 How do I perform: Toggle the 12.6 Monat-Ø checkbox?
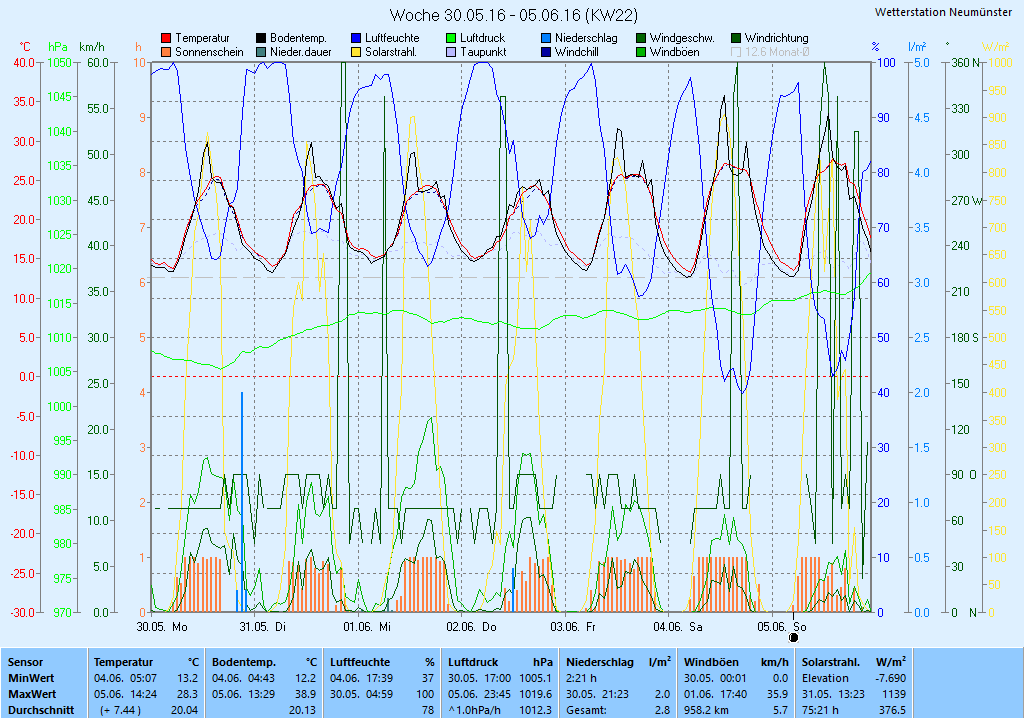click(736, 52)
